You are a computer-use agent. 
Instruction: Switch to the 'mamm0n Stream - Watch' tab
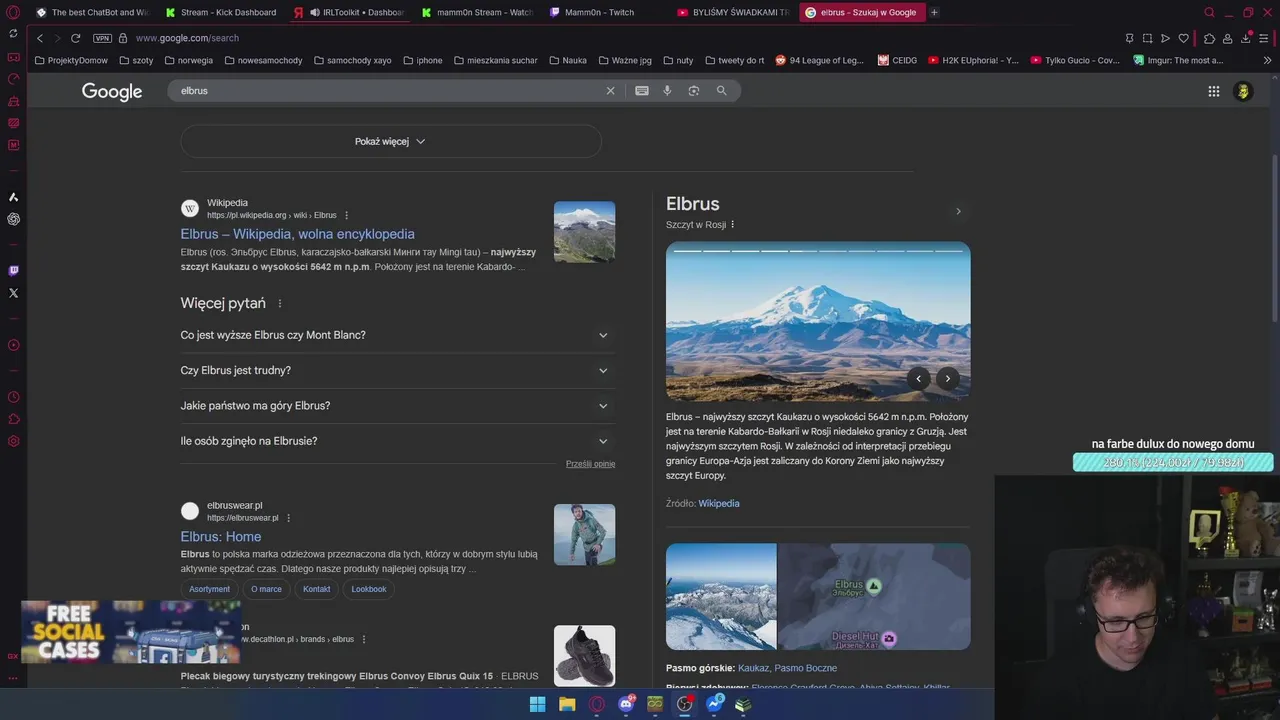coord(477,12)
